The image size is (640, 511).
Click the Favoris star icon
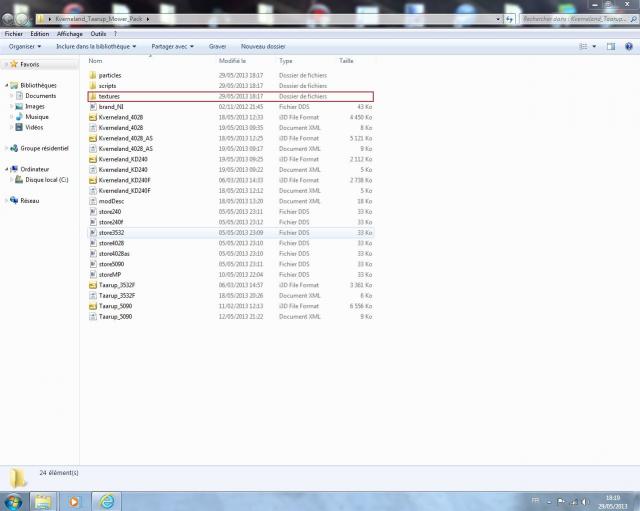pyautogui.click(x=14, y=64)
